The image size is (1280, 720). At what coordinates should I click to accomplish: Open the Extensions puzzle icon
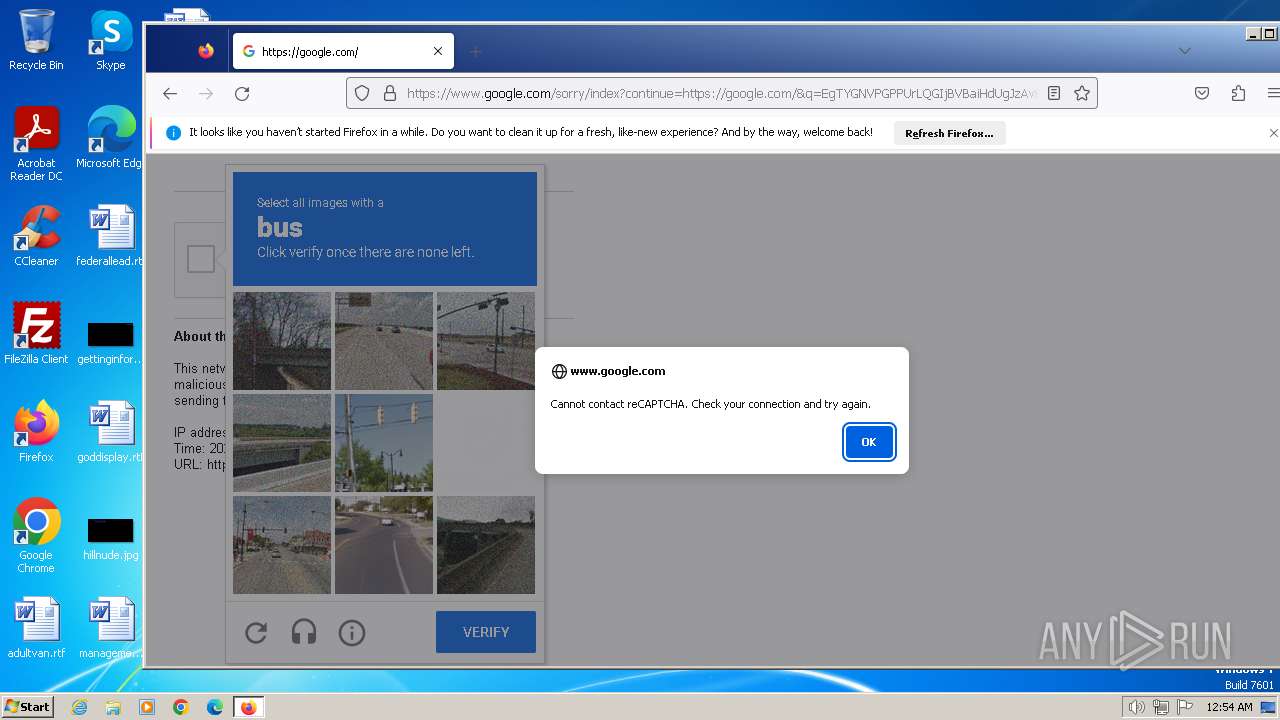(x=1238, y=93)
